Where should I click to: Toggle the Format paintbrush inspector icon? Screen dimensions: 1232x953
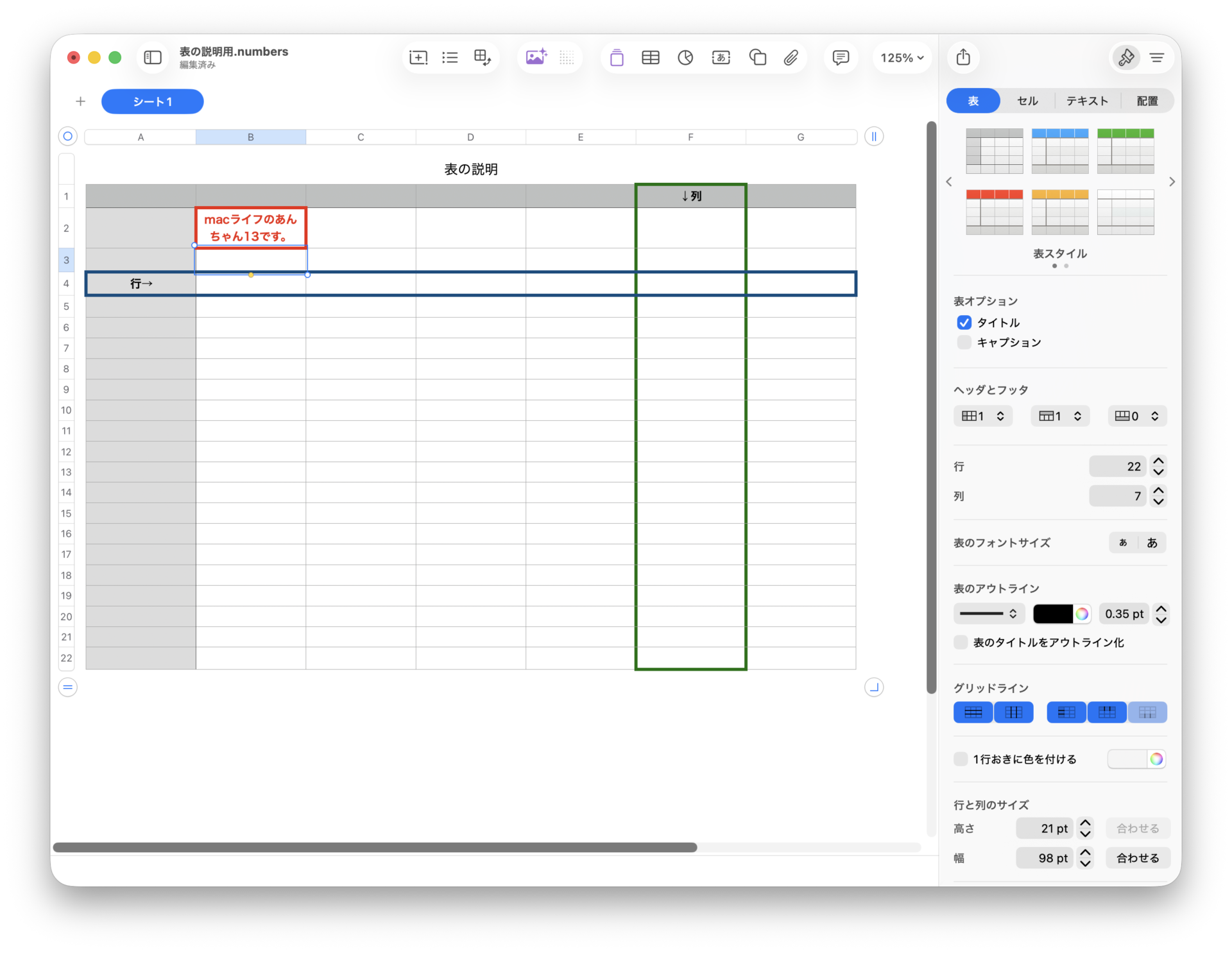[x=1126, y=58]
